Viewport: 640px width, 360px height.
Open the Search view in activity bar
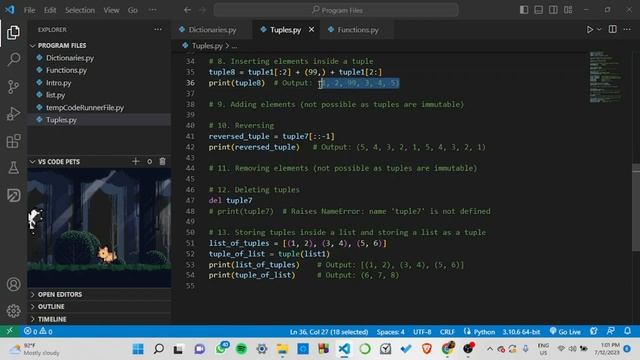(13, 59)
